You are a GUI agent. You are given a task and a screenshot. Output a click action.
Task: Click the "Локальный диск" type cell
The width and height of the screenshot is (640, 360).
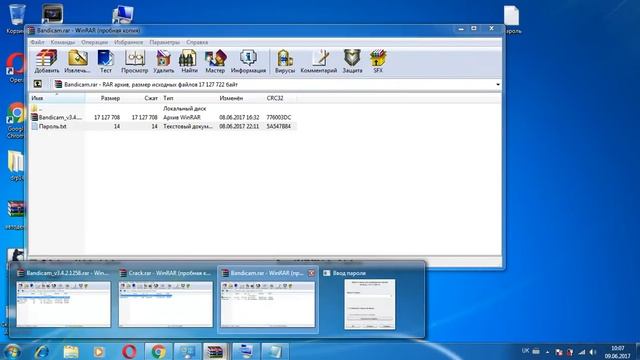pyautogui.click(x=184, y=109)
